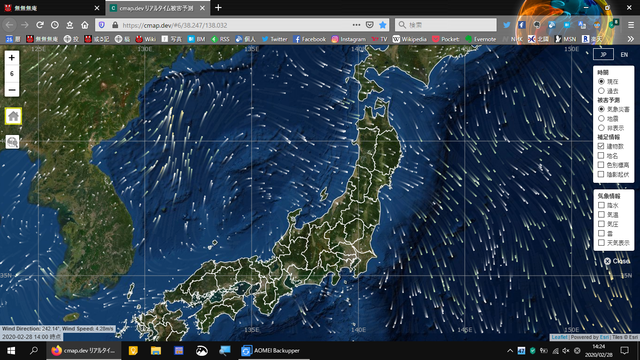
Task: Enable 色別標高 elevation checkbox
Action: (601, 165)
